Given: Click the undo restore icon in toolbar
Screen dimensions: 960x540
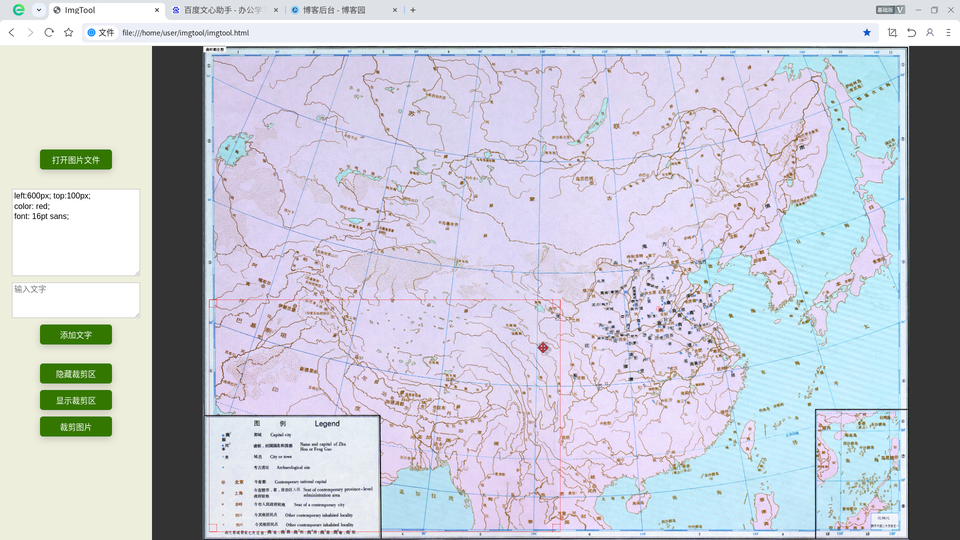Looking at the screenshot, I should [912, 32].
